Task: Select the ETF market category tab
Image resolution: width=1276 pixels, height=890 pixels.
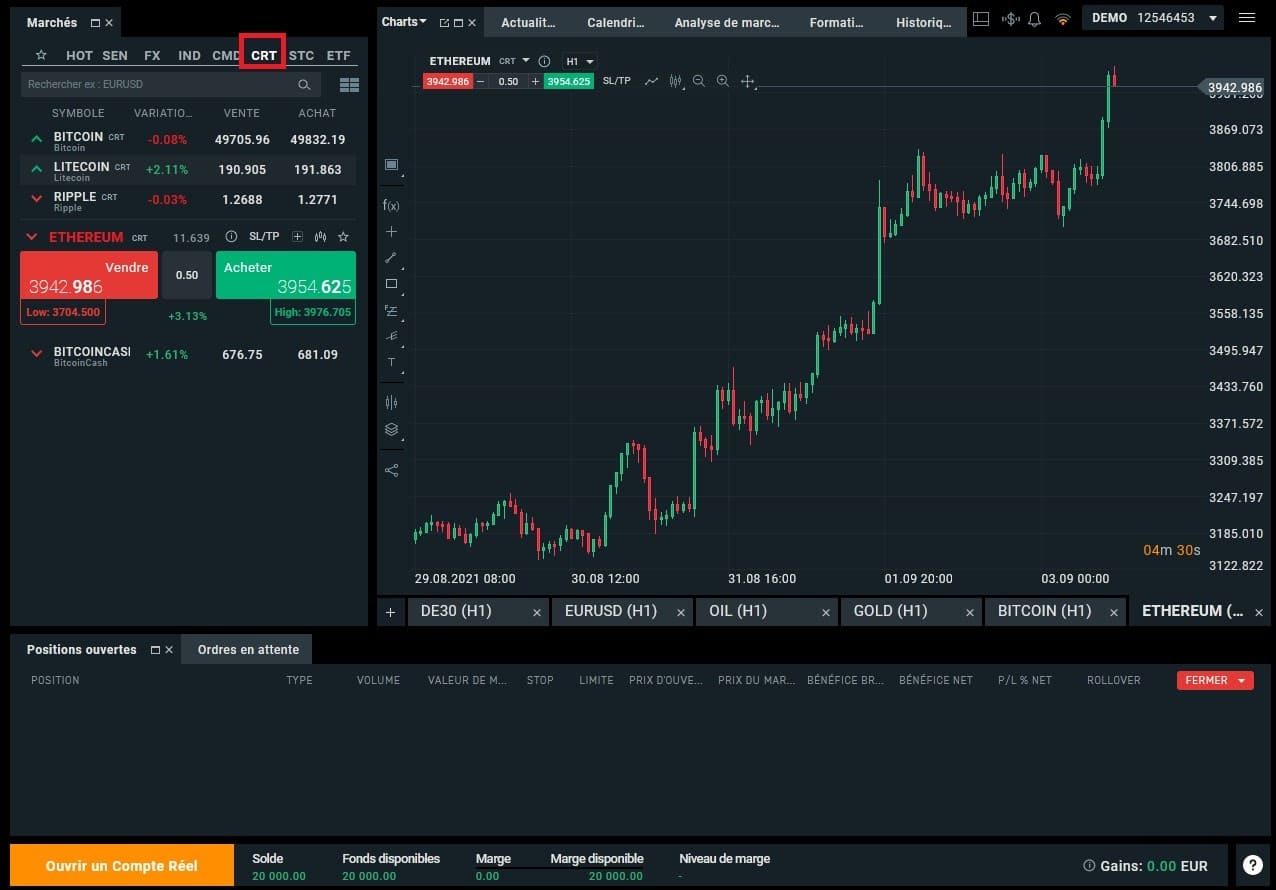Action: pyautogui.click(x=338, y=56)
